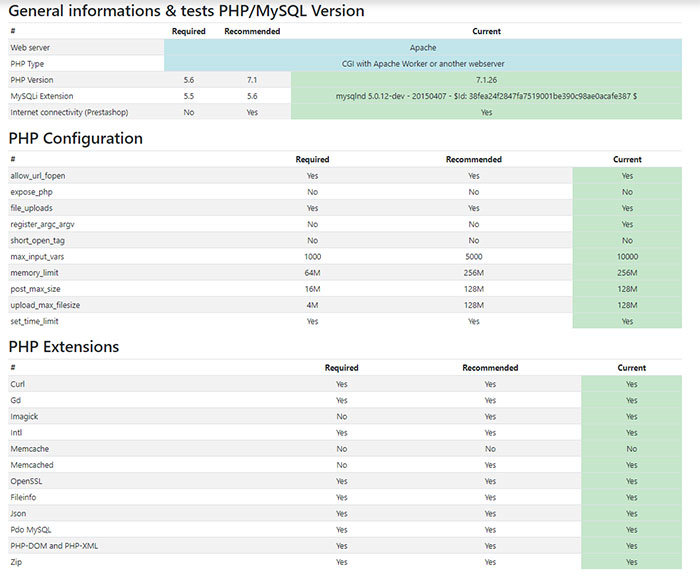The width and height of the screenshot is (700, 576).
Task: Click current max_input_vars value '10000'
Action: point(627,257)
